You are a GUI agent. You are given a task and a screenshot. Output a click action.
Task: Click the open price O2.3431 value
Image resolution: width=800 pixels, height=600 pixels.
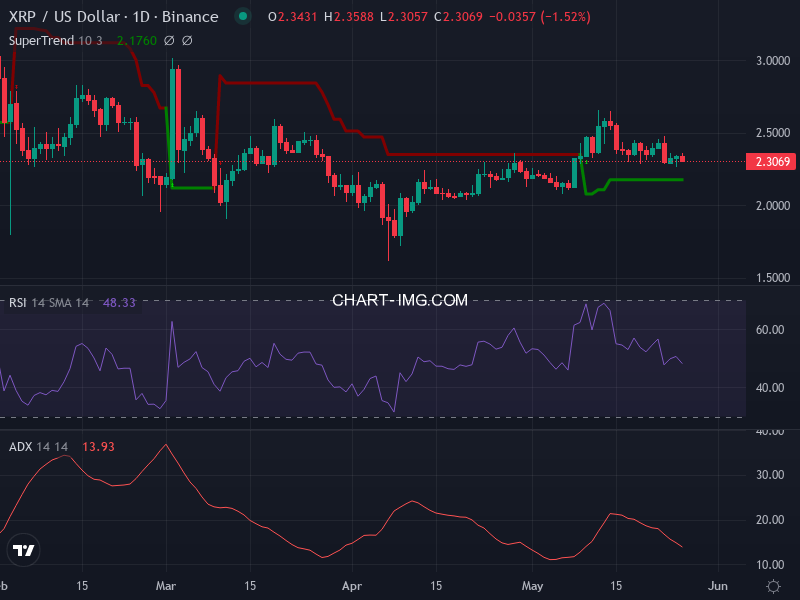click(x=293, y=17)
